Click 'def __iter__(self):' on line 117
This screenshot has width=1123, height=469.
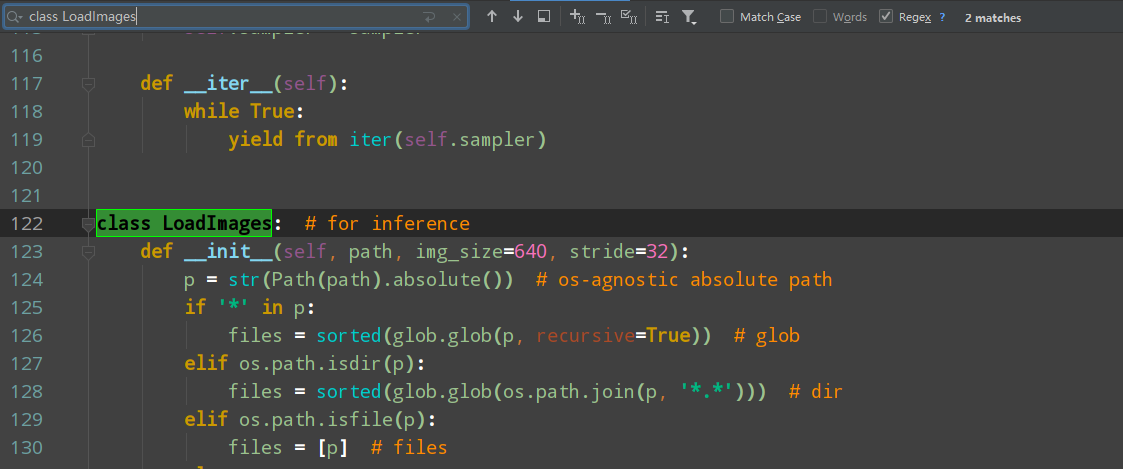pos(244,84)
